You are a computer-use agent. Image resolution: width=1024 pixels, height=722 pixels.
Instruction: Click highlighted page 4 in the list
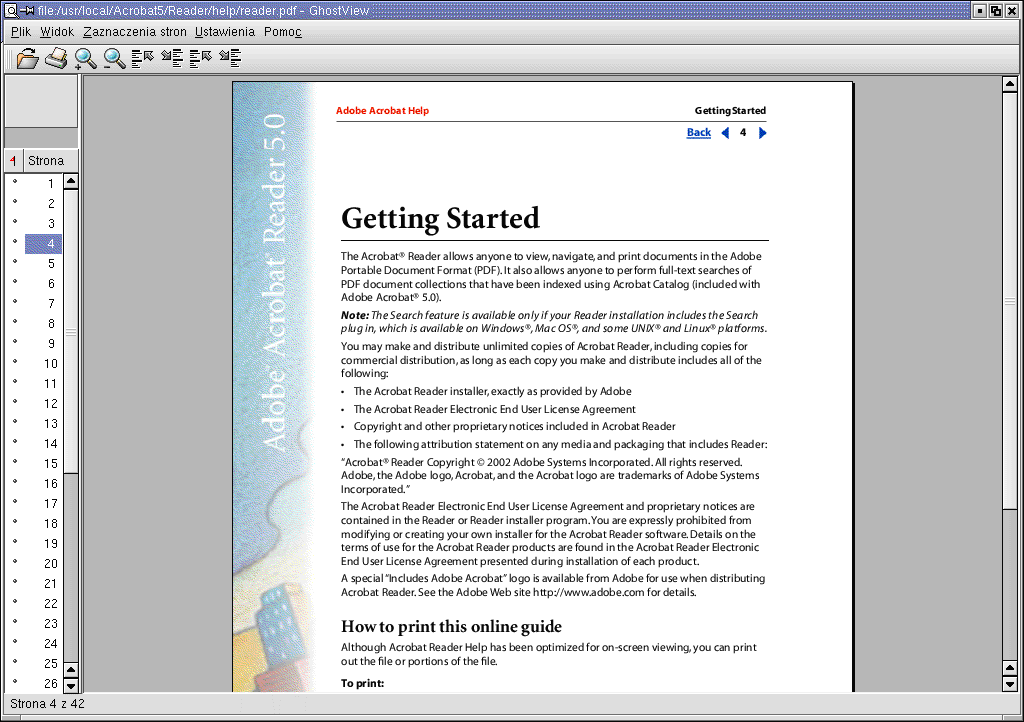click(44, 243)
